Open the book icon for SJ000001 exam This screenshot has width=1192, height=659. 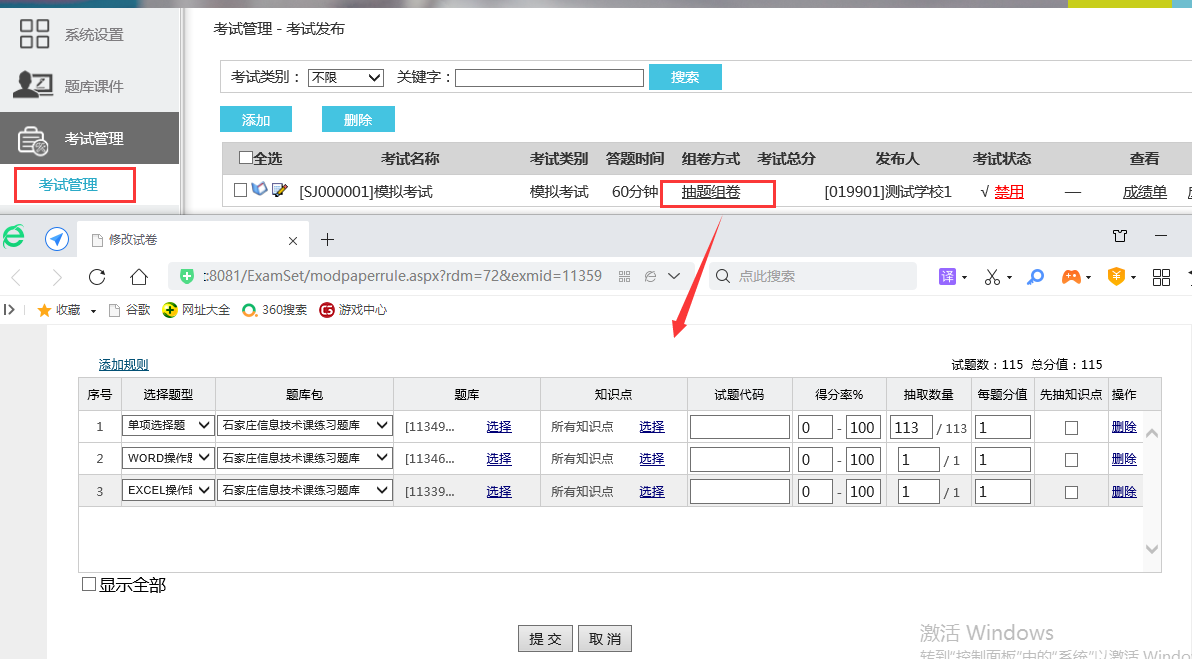[259, 189]
